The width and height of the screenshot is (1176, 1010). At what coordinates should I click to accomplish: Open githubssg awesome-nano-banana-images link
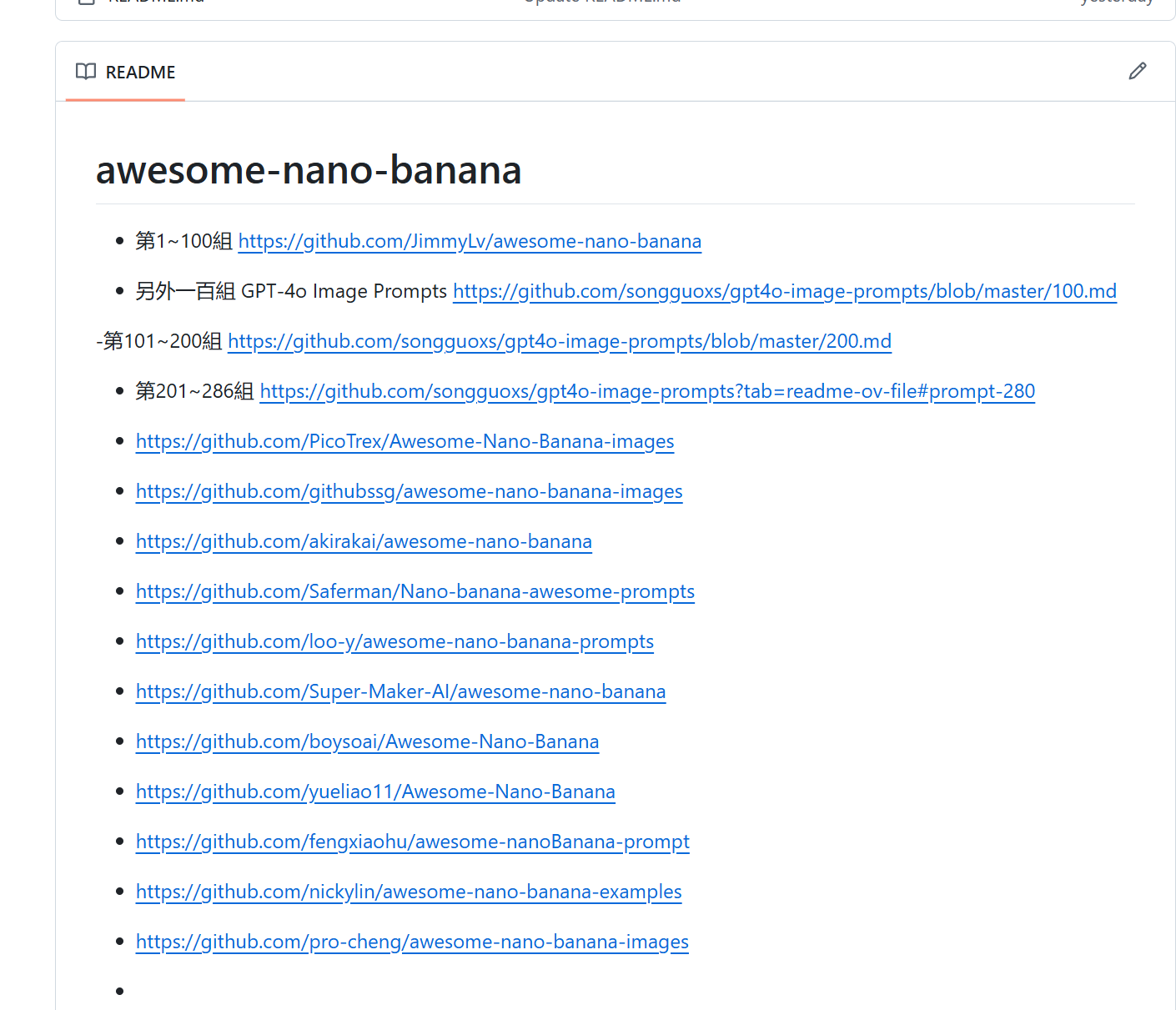click(409, 492)
